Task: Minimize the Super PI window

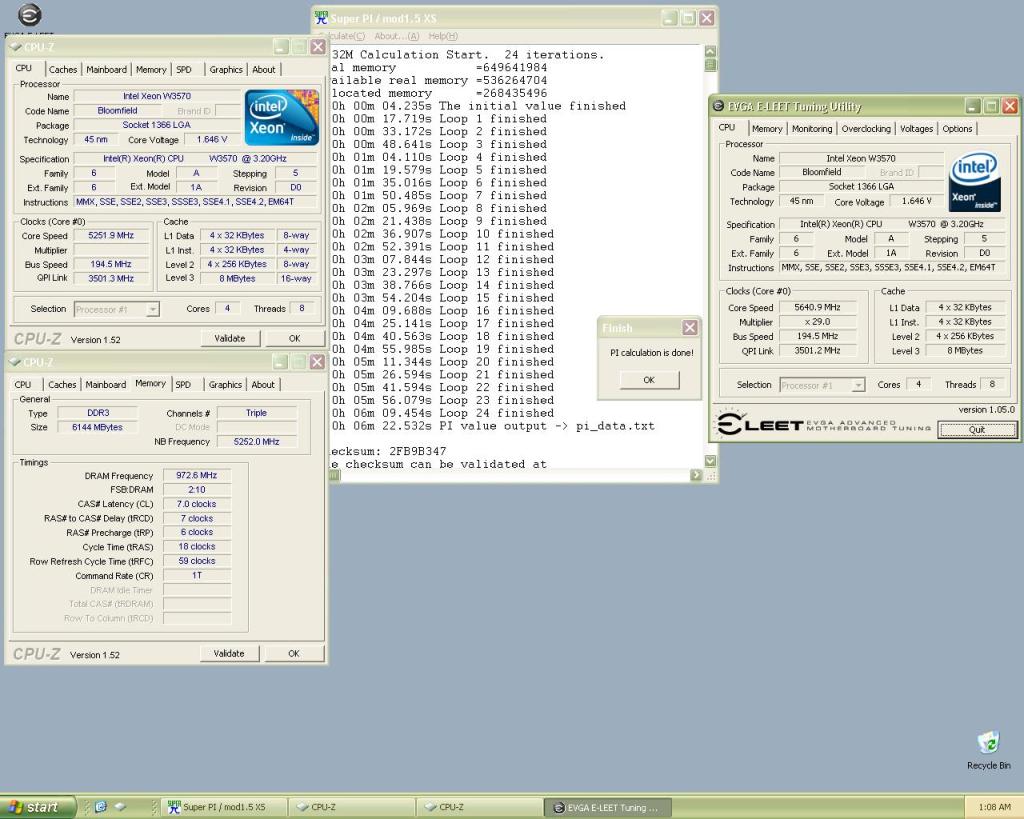Action: [669, 18]
